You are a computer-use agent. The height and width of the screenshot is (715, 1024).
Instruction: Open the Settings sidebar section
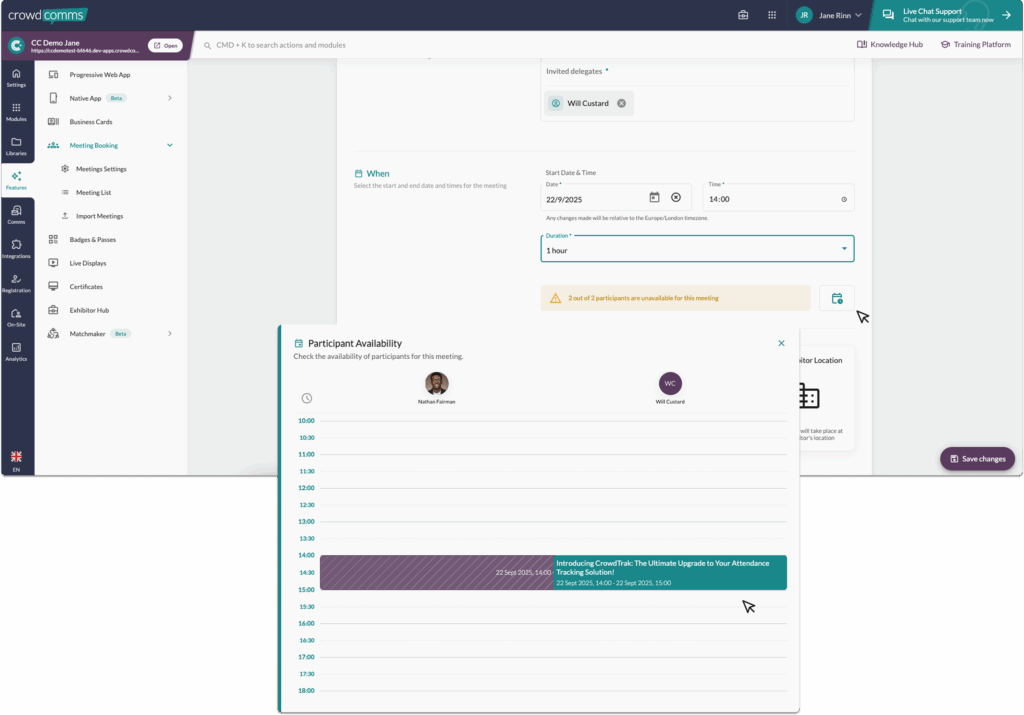tap(16, 78)
